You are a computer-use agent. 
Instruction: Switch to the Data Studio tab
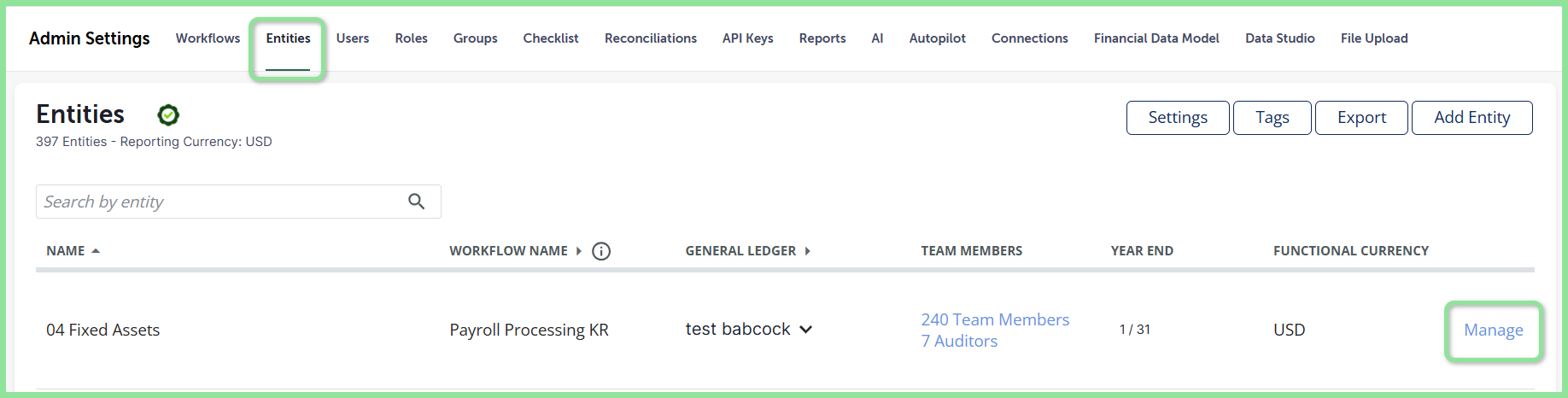[x=1279, y=38]
